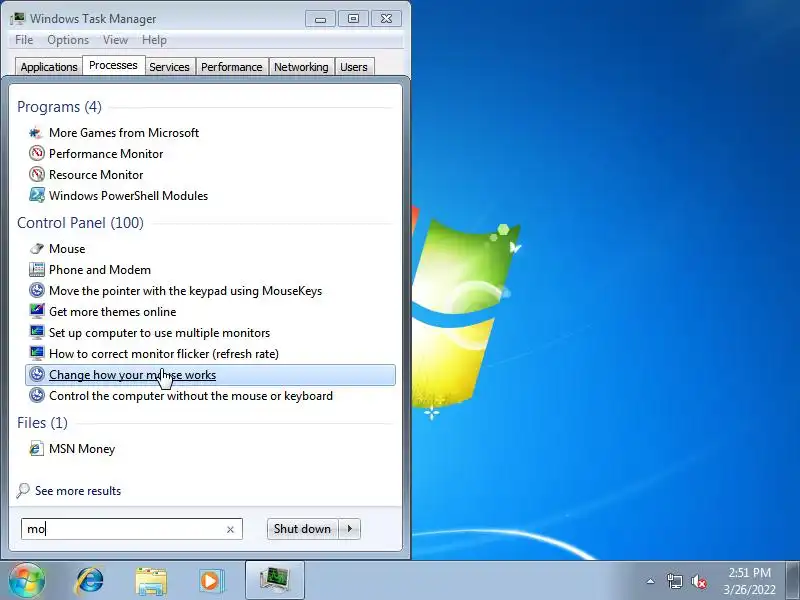
Task: Click the Files (1) heading
Action: pos(42,423)
